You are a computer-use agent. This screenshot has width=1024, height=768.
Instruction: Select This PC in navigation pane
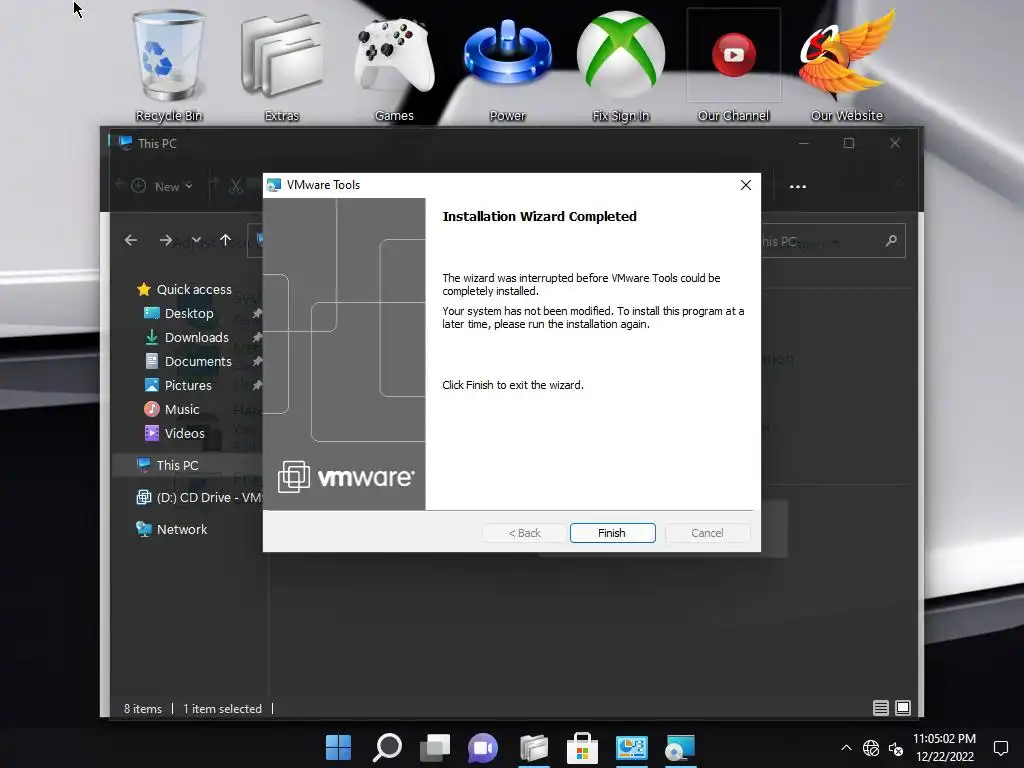[x=167, y=465]
